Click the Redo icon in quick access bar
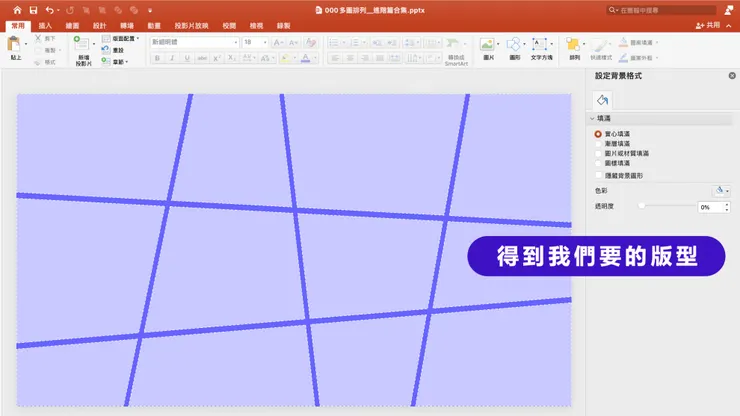The image size is (740, 416). (x=70, y=10)
